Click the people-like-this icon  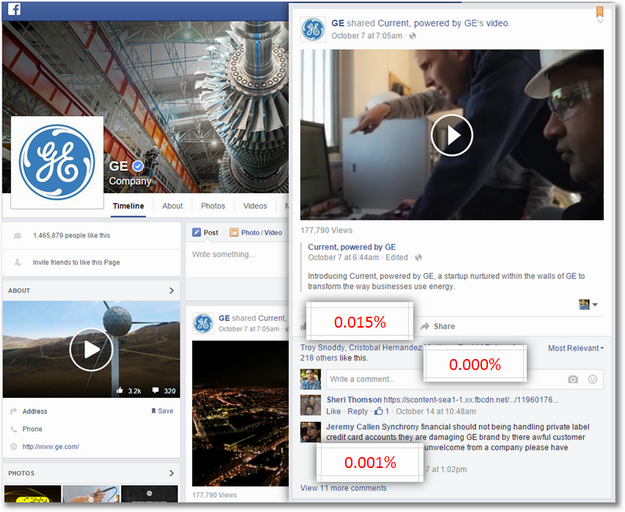point(18,235)
